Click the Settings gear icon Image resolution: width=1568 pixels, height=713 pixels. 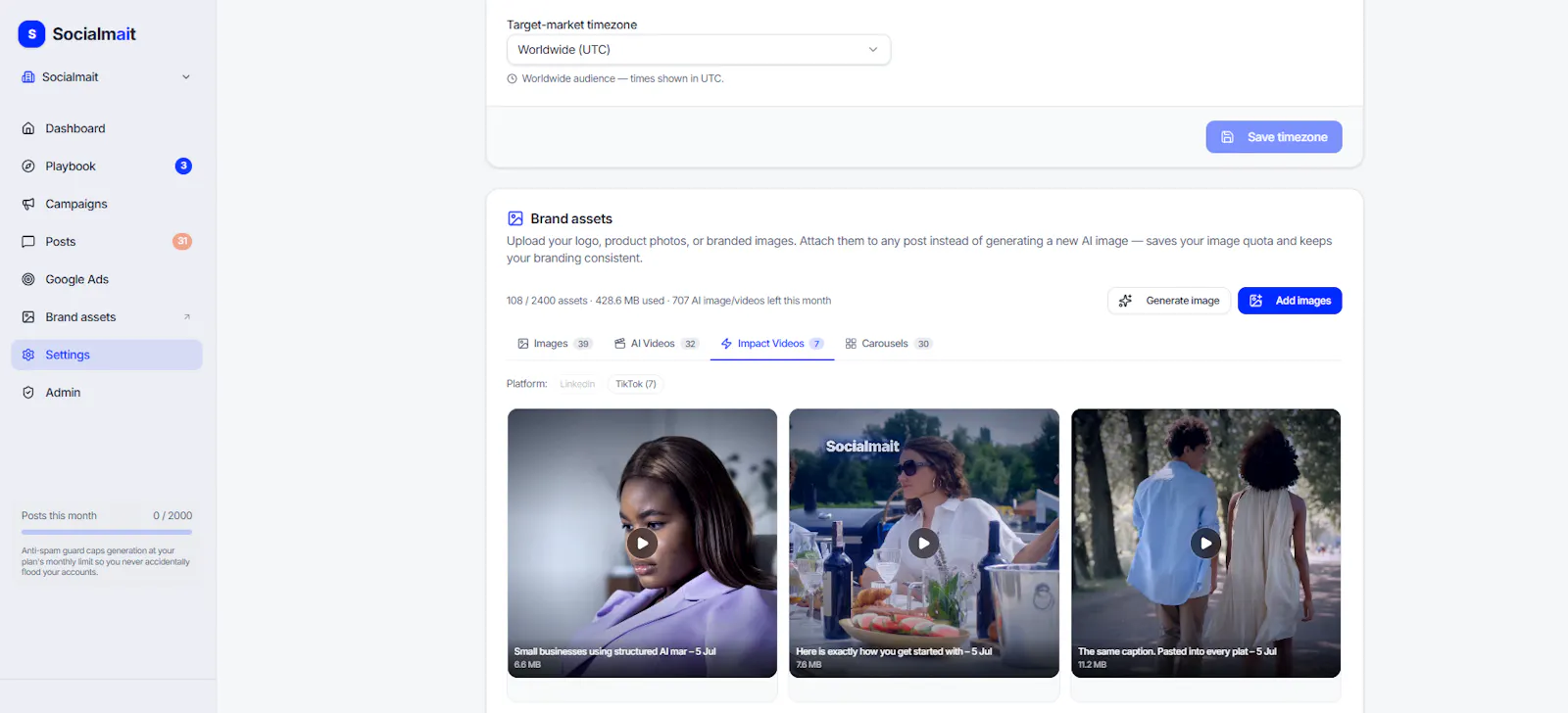coord(28,355)
